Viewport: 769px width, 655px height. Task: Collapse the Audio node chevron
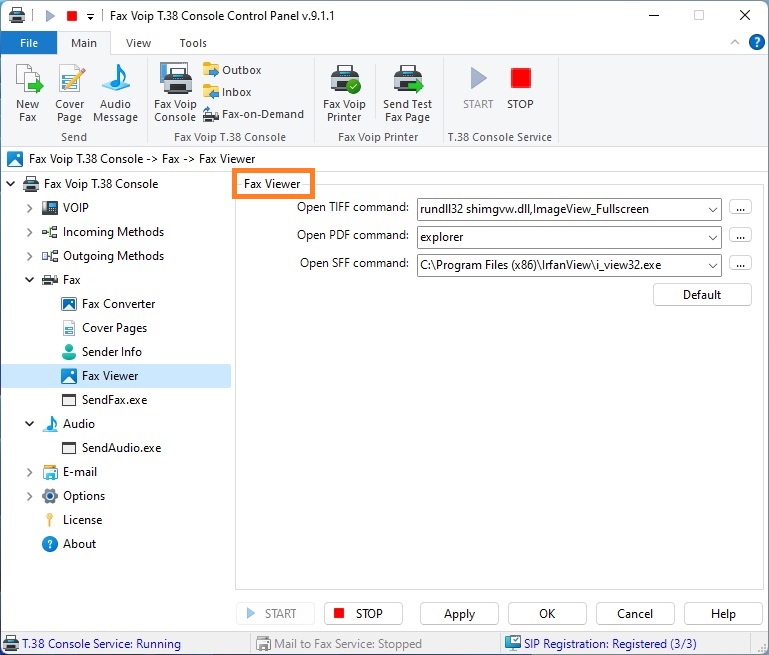pos(29,424)
